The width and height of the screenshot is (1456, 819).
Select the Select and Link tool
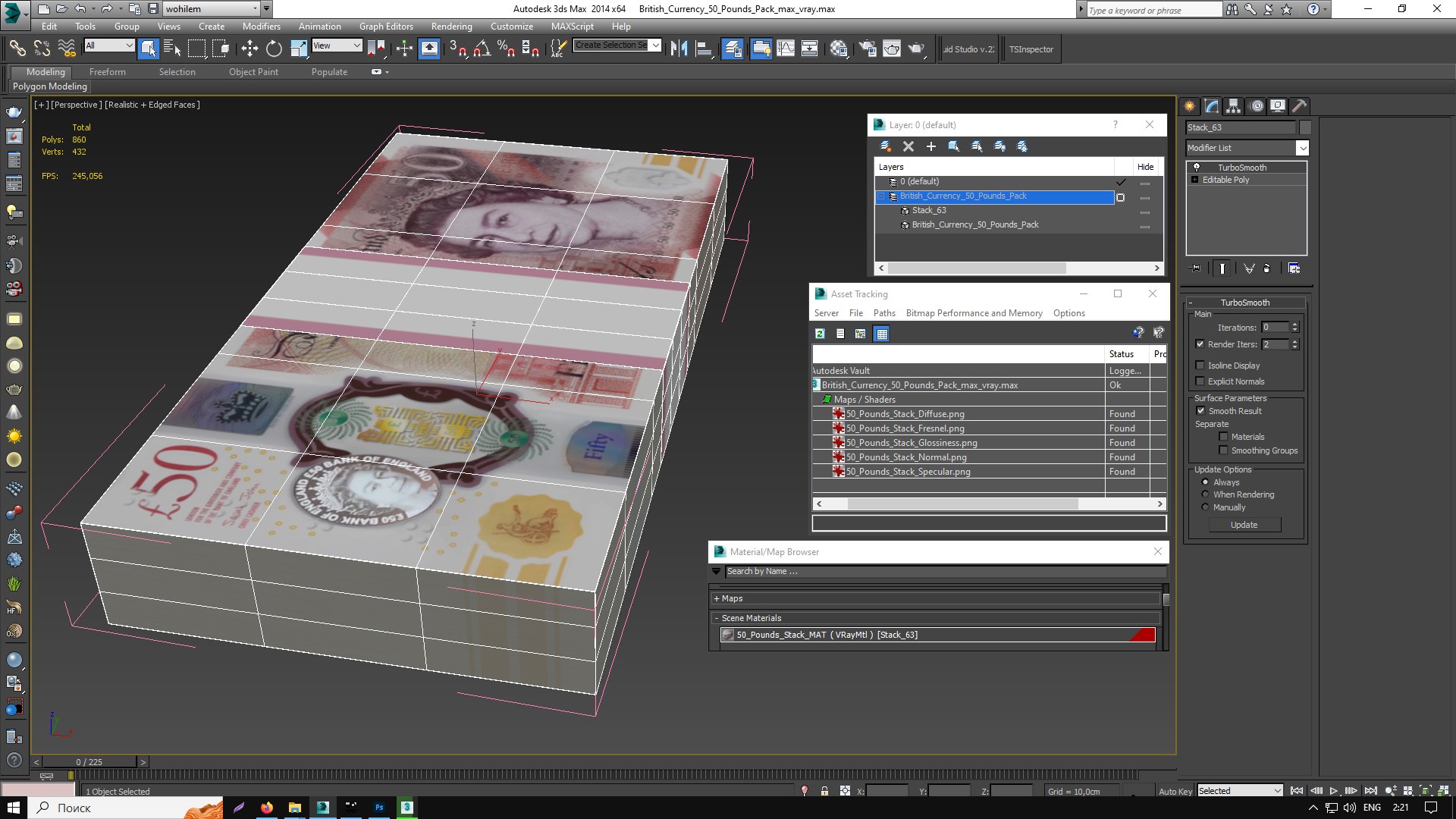coord(17,49)
